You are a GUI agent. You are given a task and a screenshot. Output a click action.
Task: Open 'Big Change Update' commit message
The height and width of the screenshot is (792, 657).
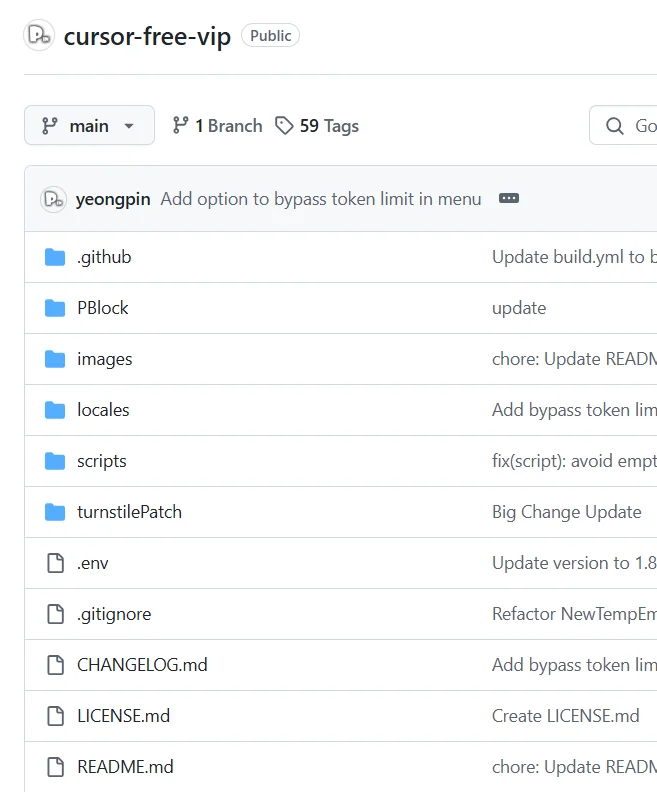(x=567, y=512)
